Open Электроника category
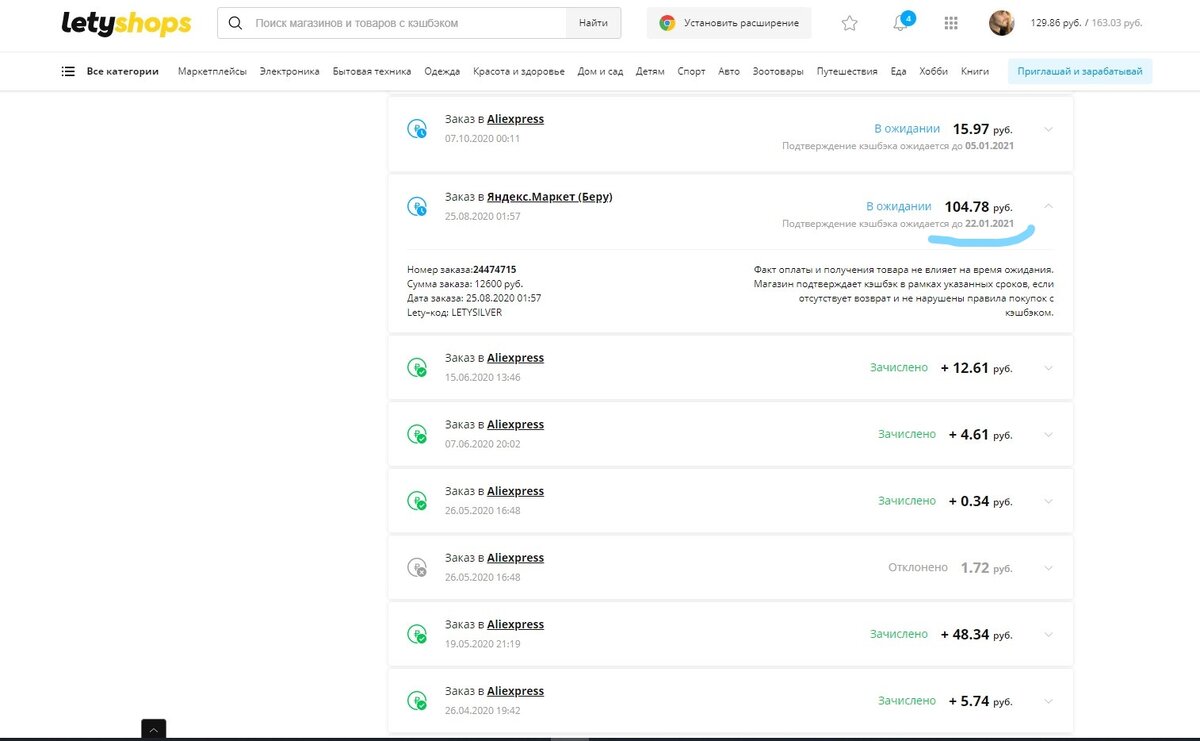 tap(290, 72)
